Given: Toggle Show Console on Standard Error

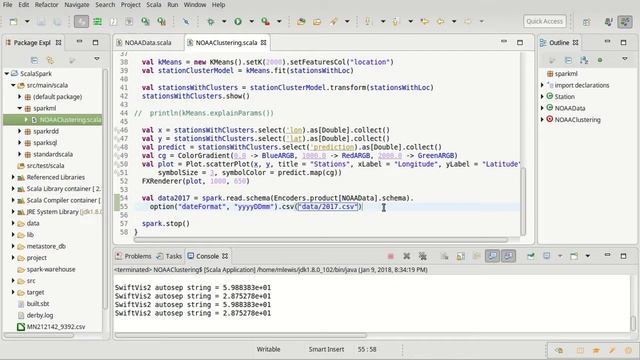Looking at the screenshot, I should click(x=509, y=256).
